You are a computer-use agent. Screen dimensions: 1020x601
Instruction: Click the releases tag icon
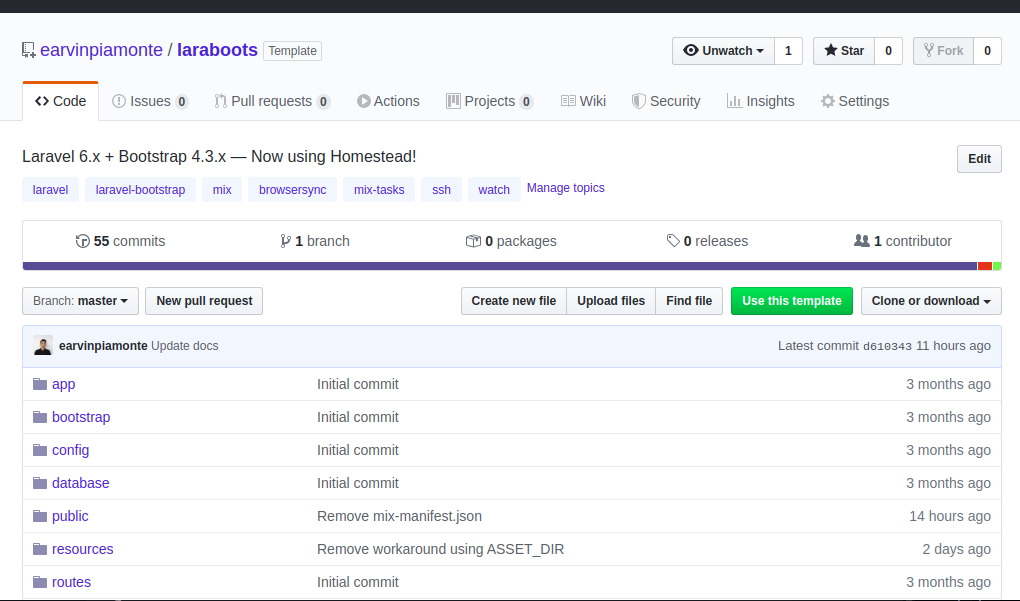tap(673, 241)
